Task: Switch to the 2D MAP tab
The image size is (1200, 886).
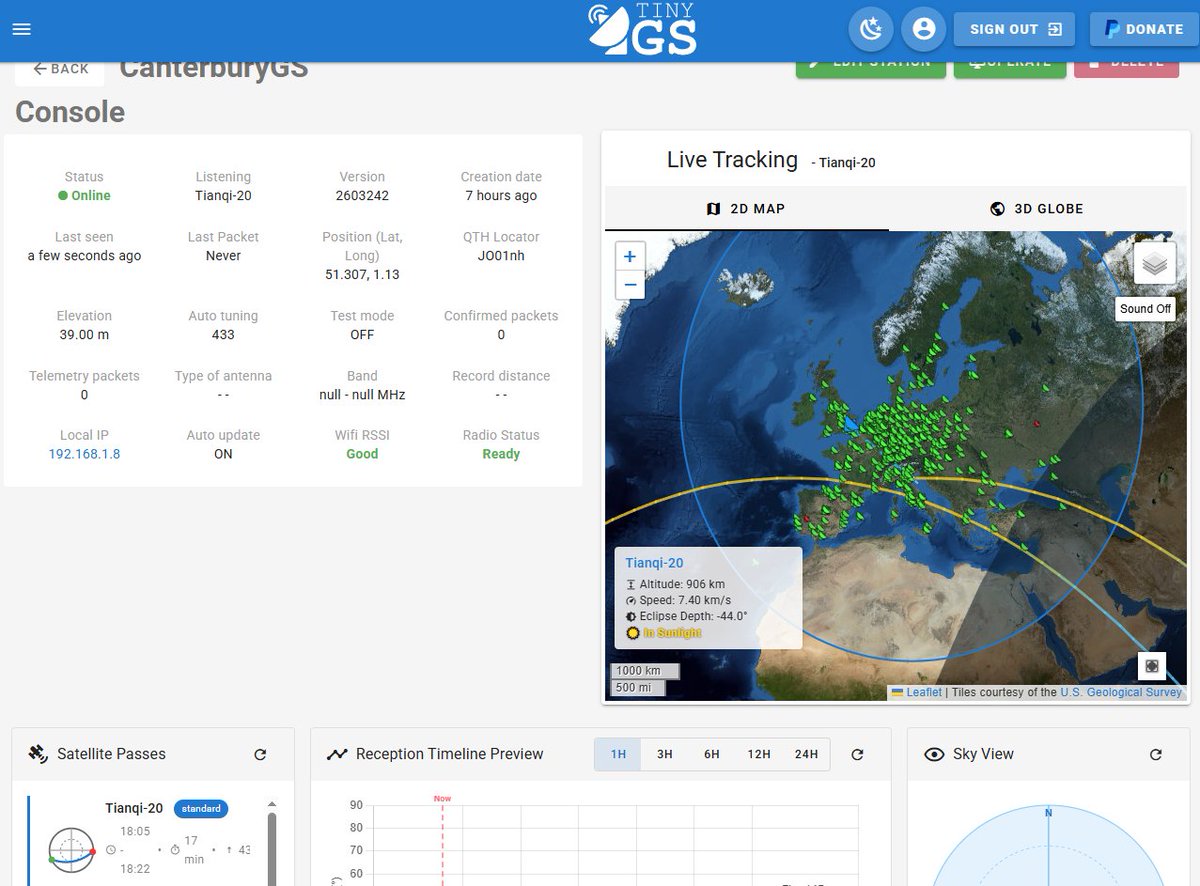Action: pos(746,209)
